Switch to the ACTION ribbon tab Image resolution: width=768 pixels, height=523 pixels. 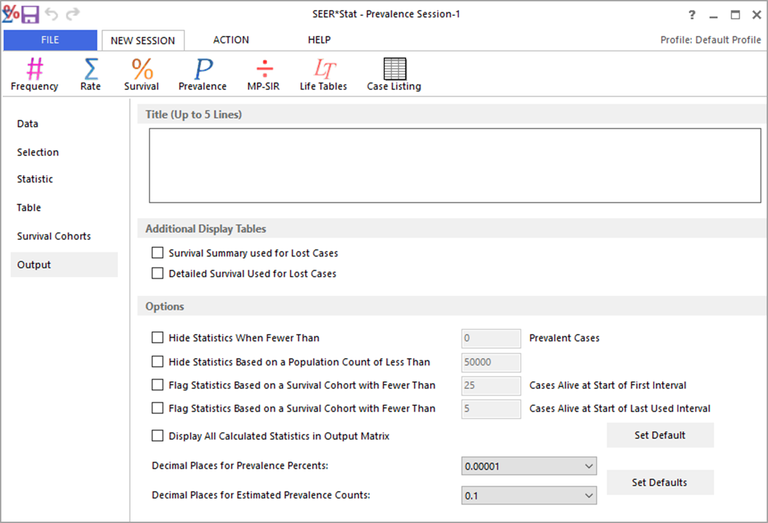tap(231, 40)
